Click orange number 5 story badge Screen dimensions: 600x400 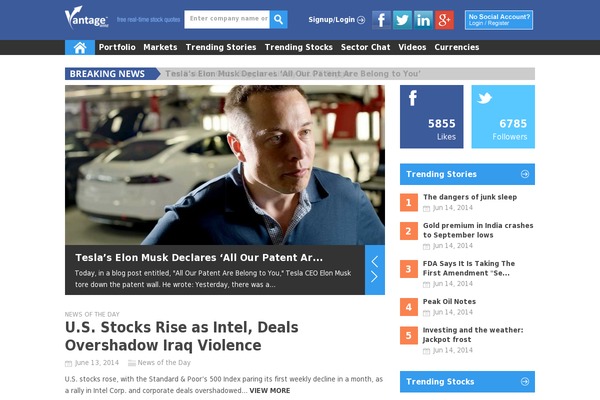point(409,336)
